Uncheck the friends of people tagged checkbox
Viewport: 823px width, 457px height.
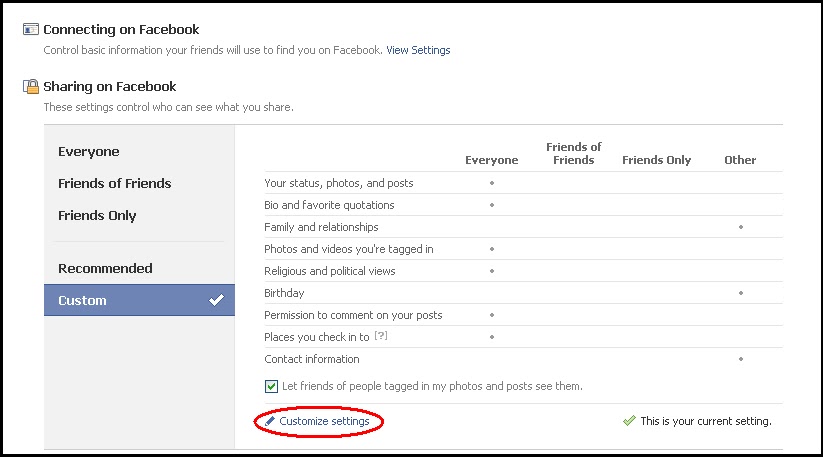tap(272, 386)
